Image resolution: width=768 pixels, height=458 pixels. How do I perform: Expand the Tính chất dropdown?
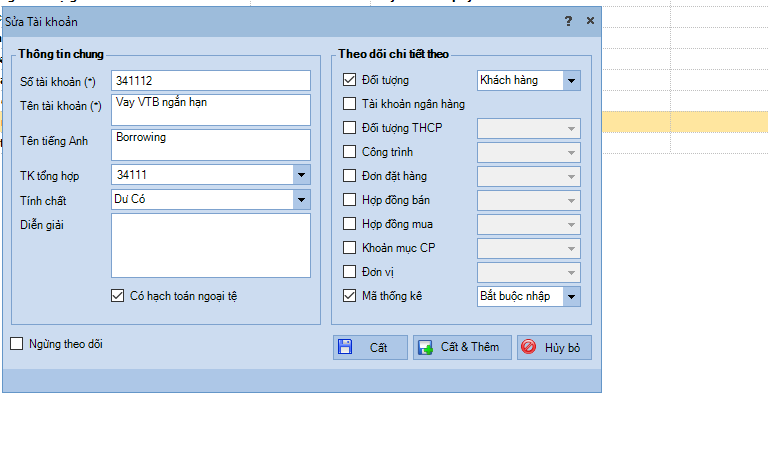tap(302, 199)
